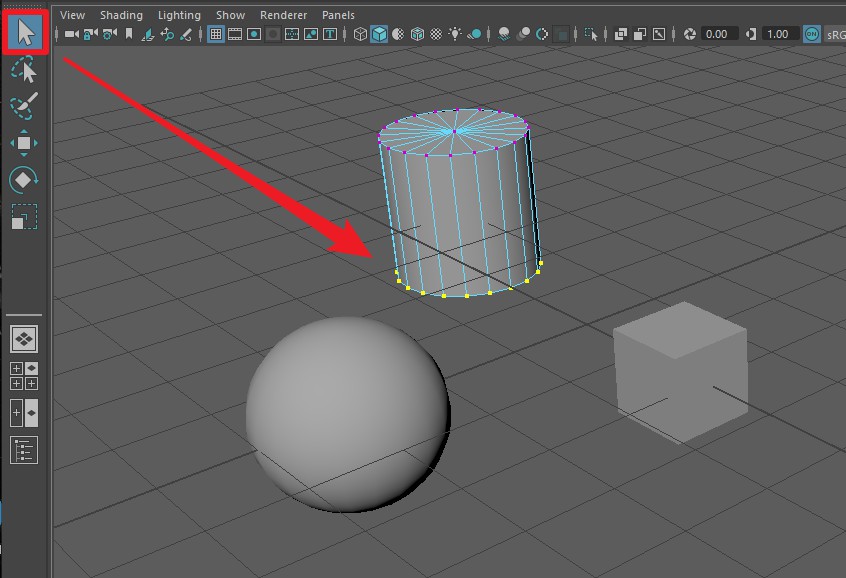Click the Gamma value field 1.00
846x578 pixels.
781,35
